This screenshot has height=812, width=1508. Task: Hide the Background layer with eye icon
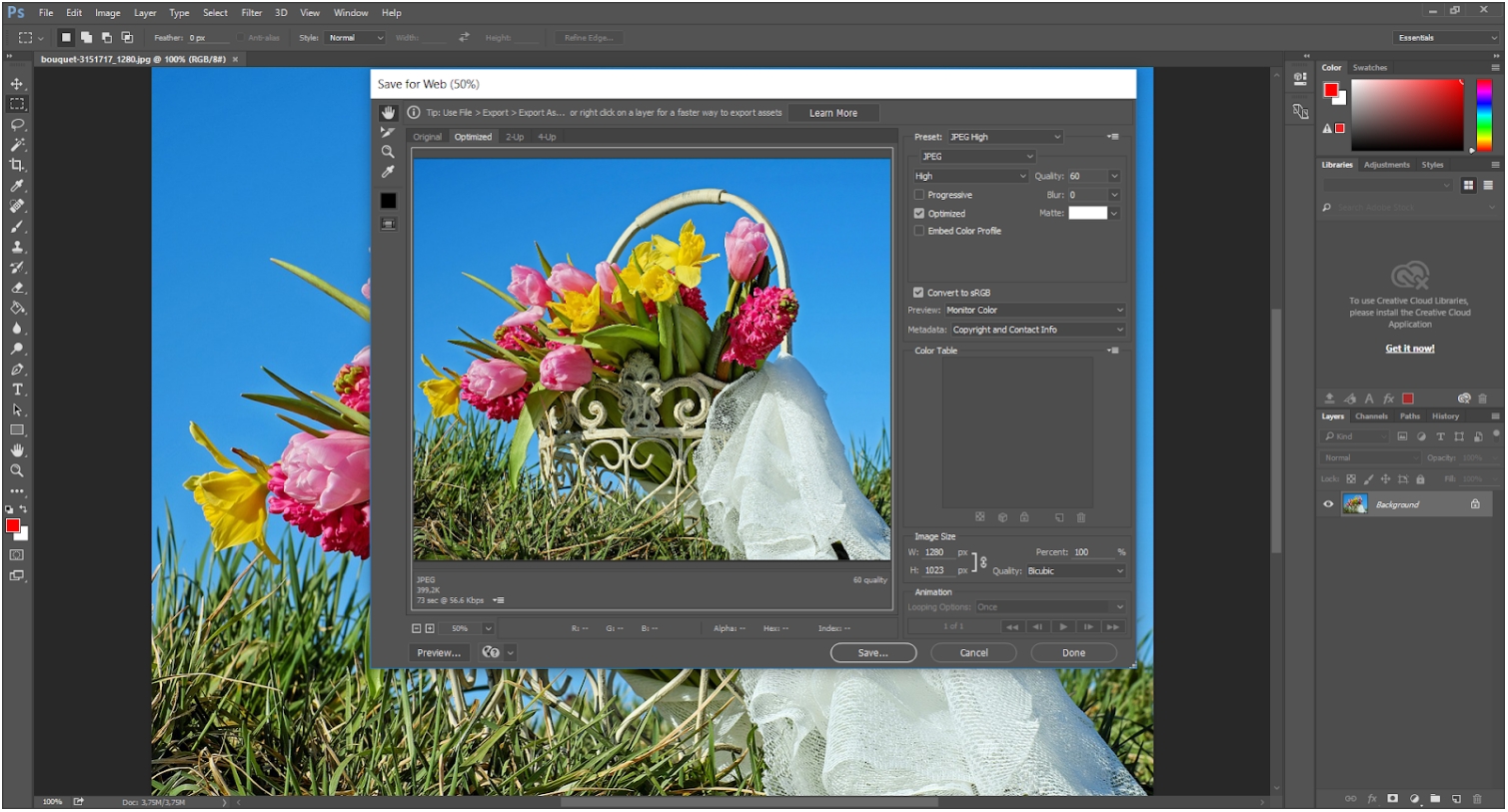[1328, 504]
